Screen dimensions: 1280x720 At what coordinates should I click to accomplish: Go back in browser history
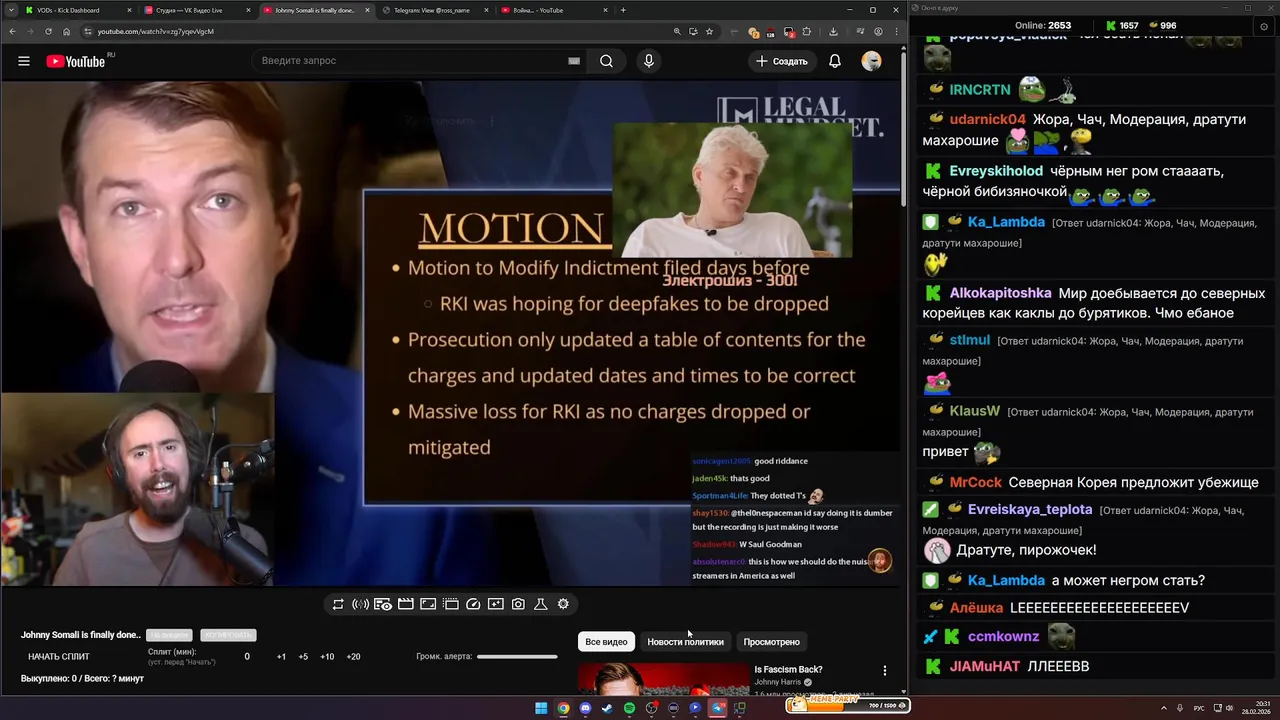tap(12, 31)
